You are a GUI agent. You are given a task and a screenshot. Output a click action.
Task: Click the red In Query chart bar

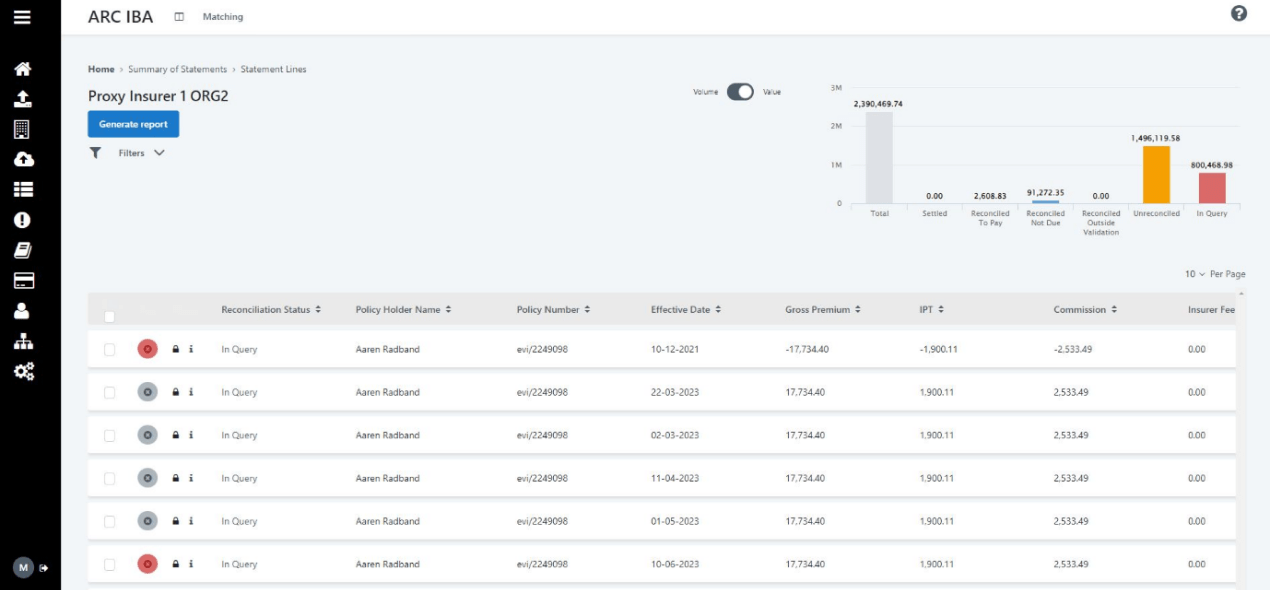coord(1212,188)
